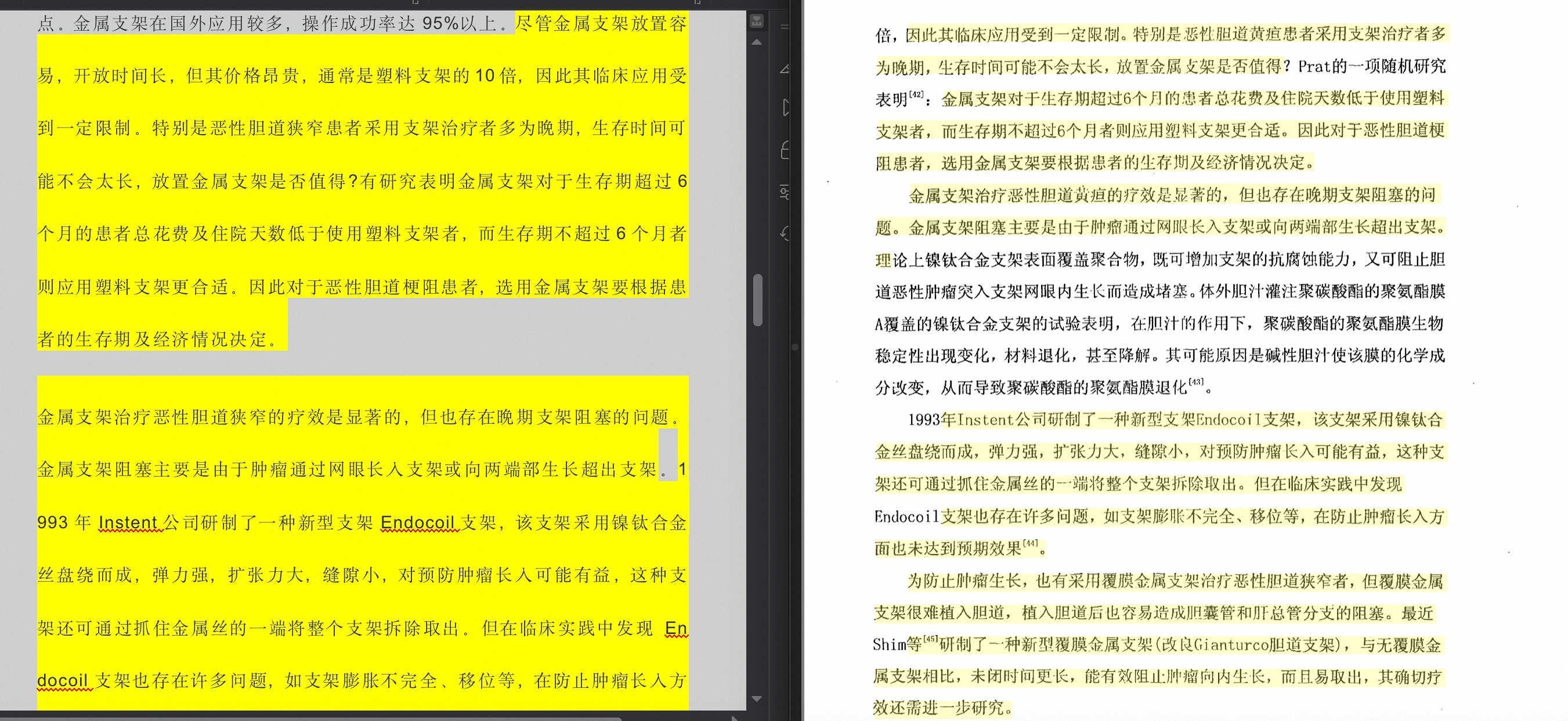Click "理论上镍钛合金支架" in the right PDF
1568x721 pixels.
coord(949,260)
